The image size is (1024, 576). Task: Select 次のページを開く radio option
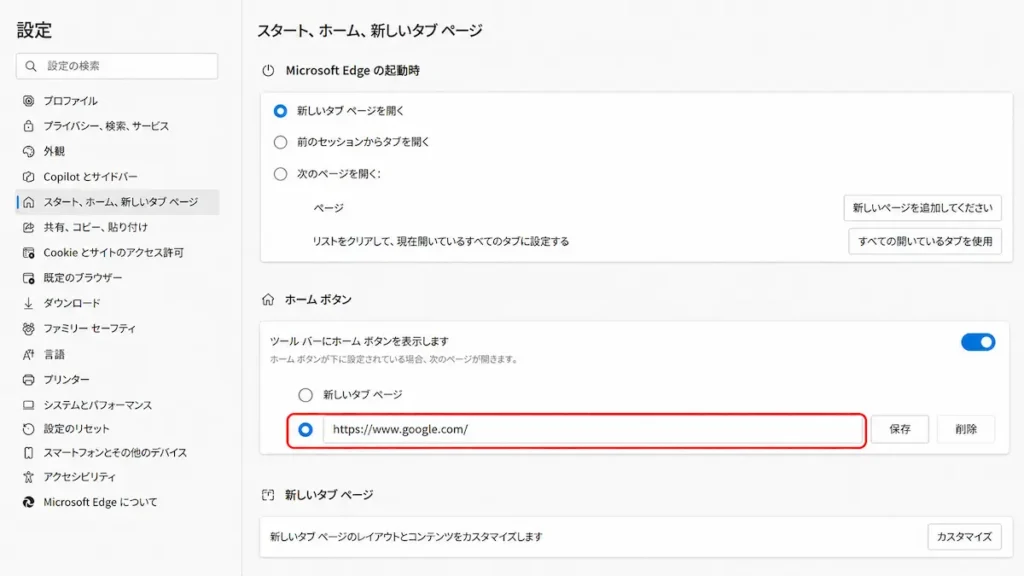click(280, 174)
